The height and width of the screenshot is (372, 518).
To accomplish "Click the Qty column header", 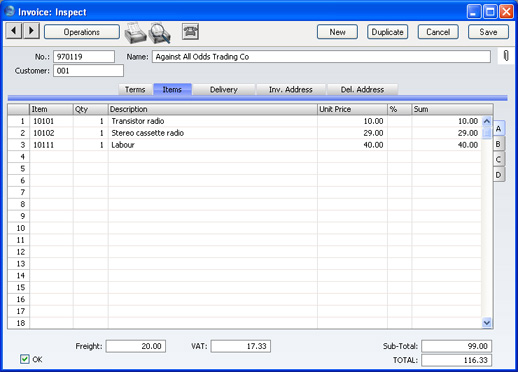I will pyautogui.click(x=91, y=109).
